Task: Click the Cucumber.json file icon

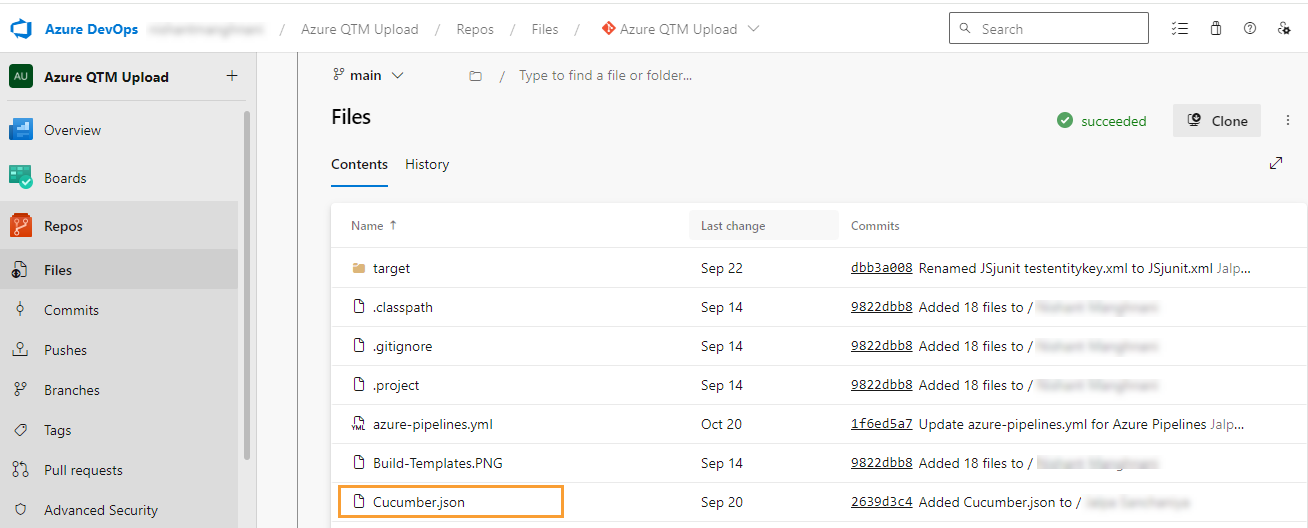Action: pos(359,502)
